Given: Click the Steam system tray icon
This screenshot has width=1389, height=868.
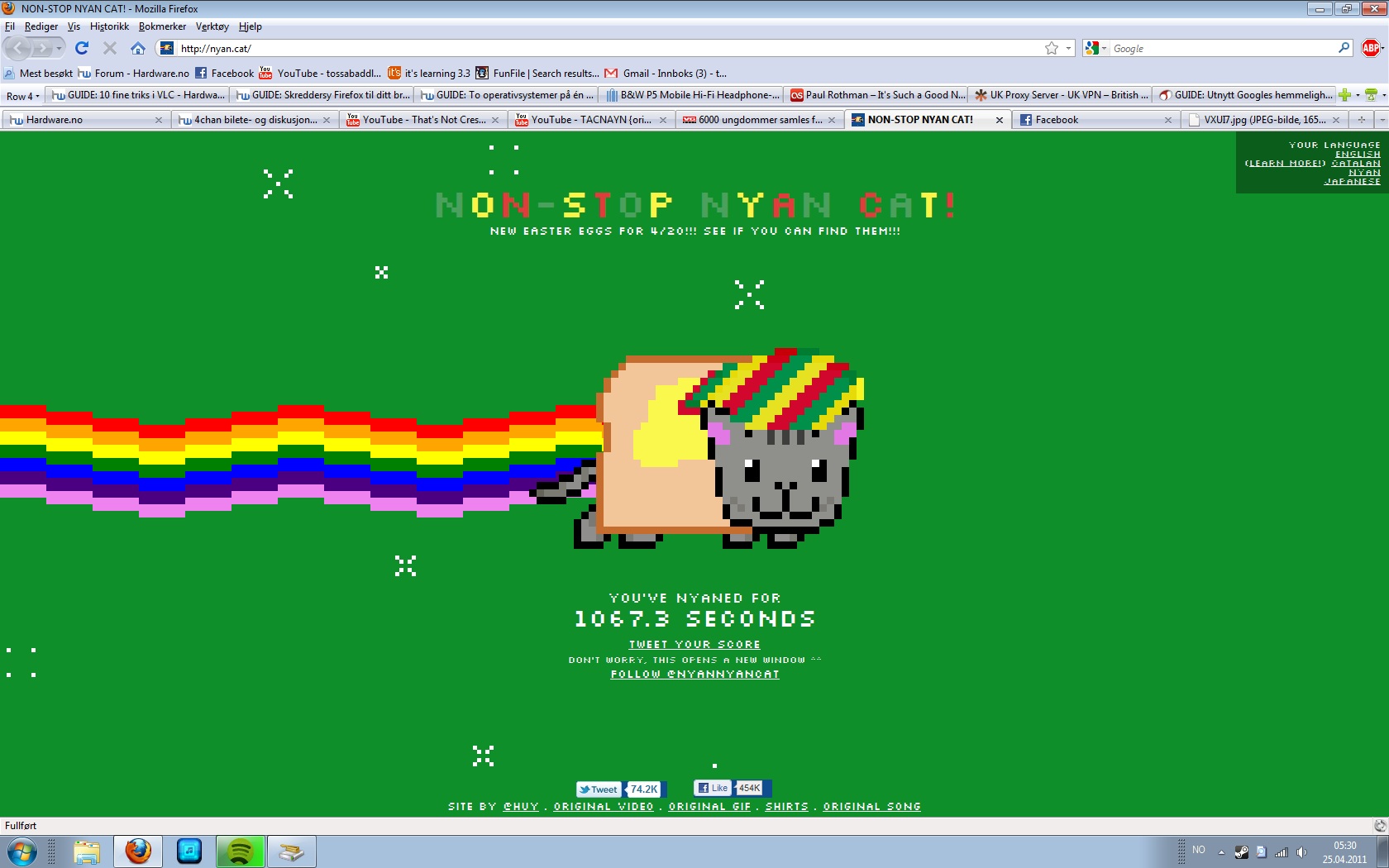Looking at the screenshot, I should 1242,852.
